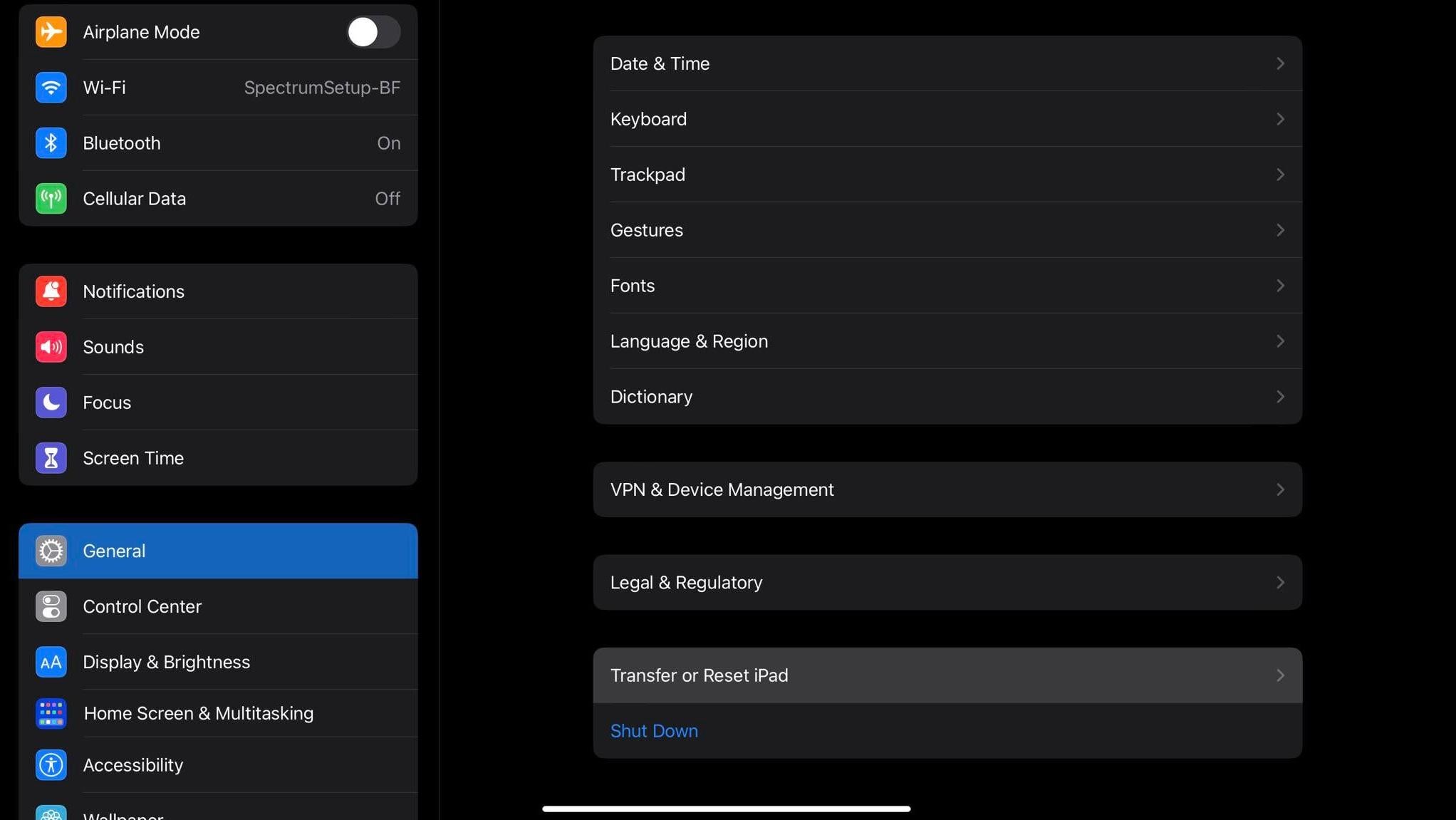Click the Home Screen & Multitasking icon
The height and width of the screenshot is (820, 1456).
pos(51,713)
